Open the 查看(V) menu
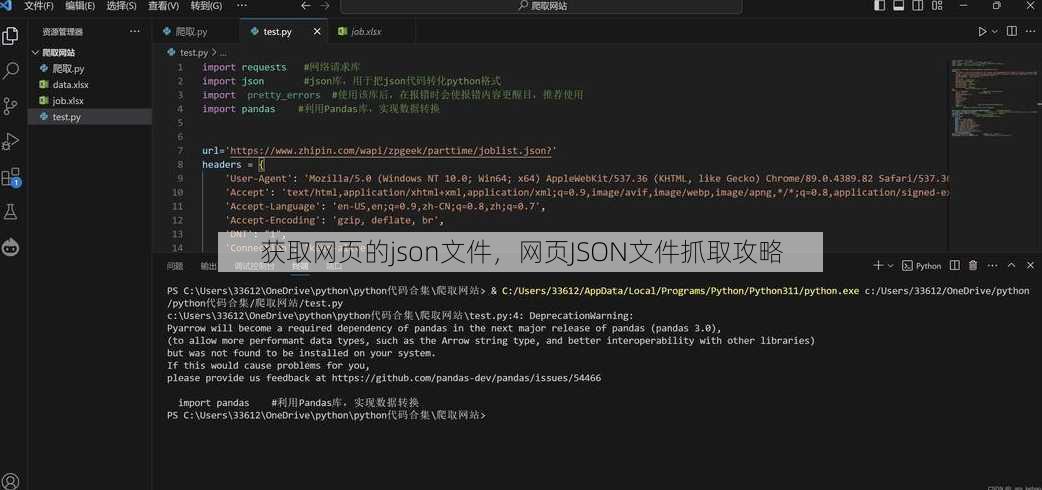 (163, 5)
